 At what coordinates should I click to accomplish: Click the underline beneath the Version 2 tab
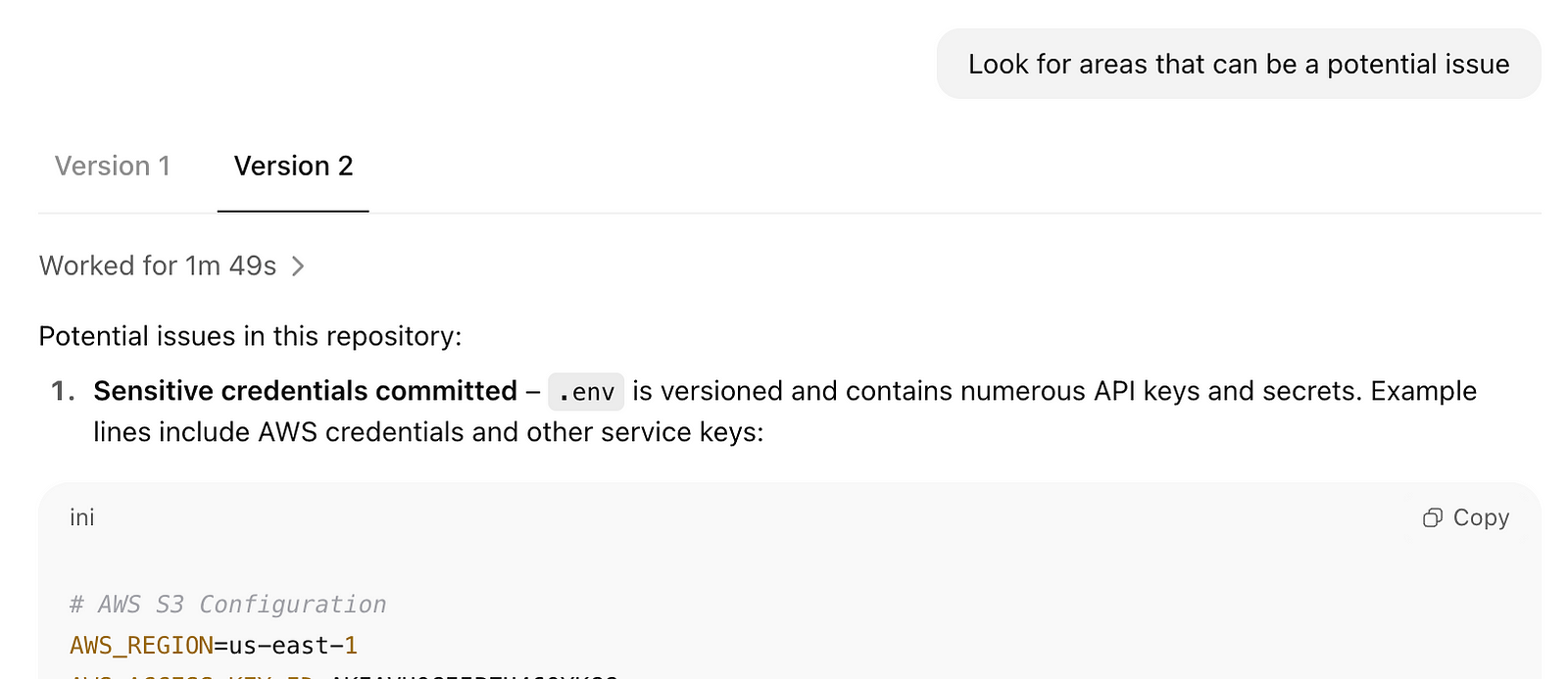[x=293, y=211]
